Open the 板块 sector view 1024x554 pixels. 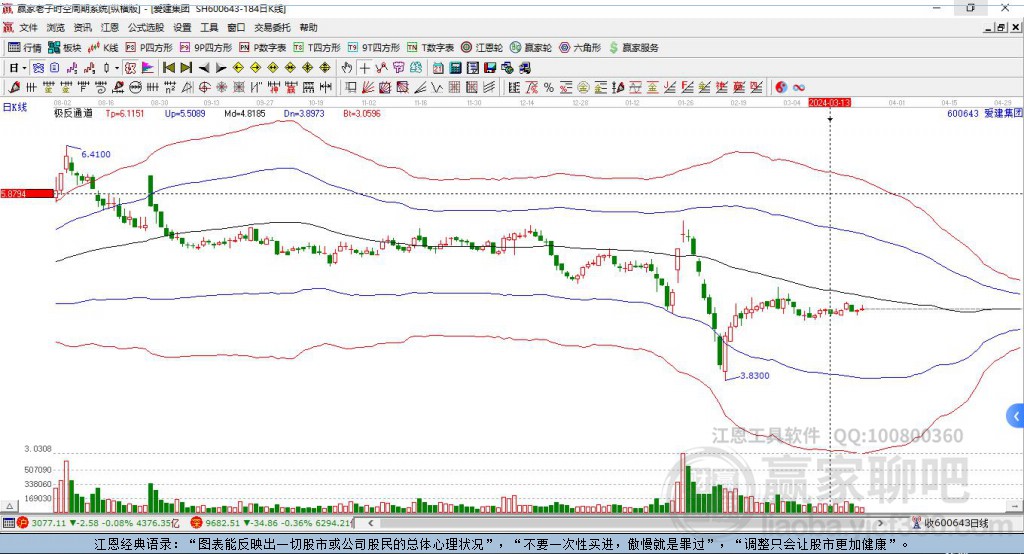[64, 48]
